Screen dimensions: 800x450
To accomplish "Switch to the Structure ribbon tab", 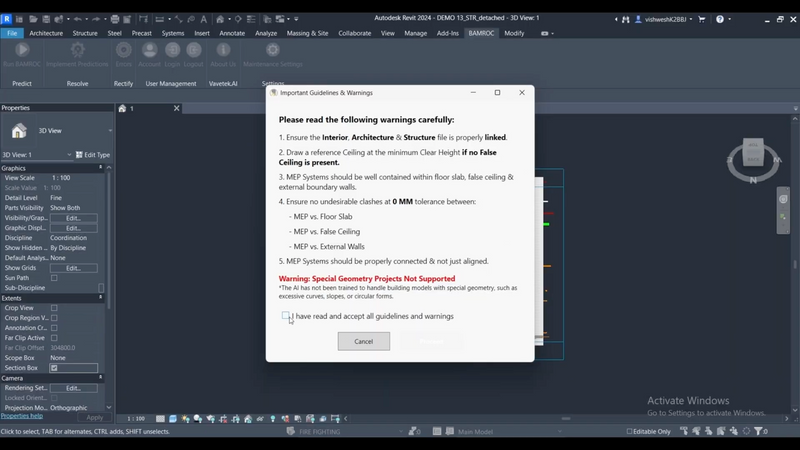I will point(85,33).
